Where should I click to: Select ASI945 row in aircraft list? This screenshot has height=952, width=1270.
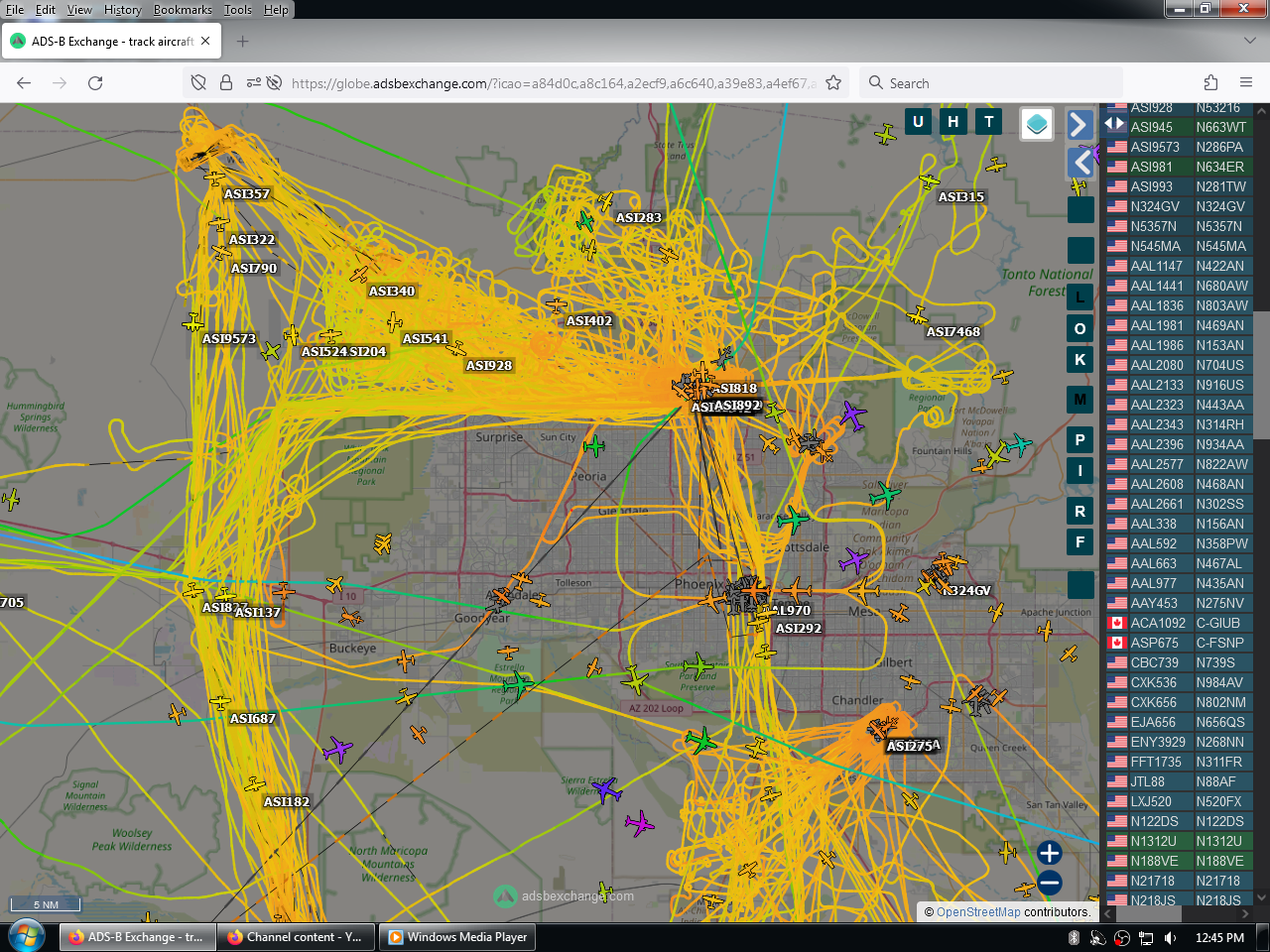pyautogui.click(x=1180, y=127)
